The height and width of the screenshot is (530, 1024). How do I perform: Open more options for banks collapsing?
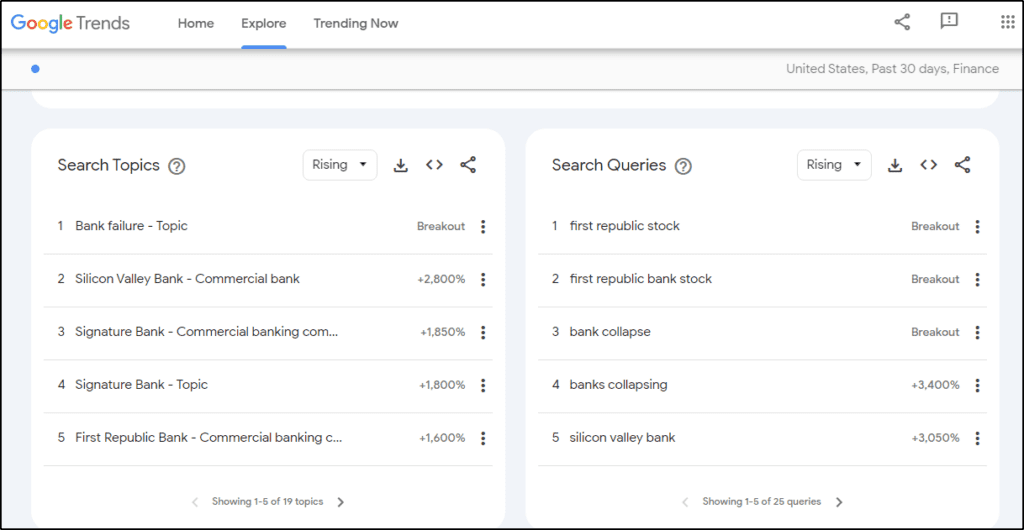tap(978, 385)
